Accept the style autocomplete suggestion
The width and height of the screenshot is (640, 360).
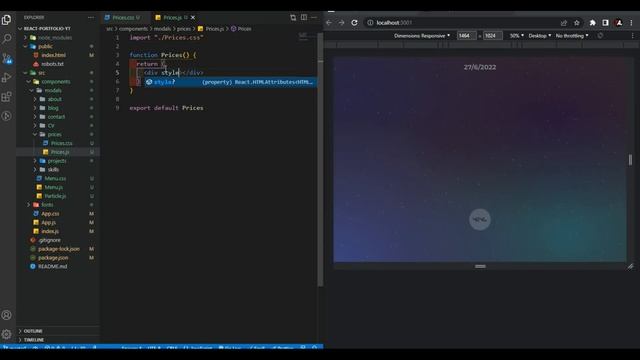coord(231,82)
